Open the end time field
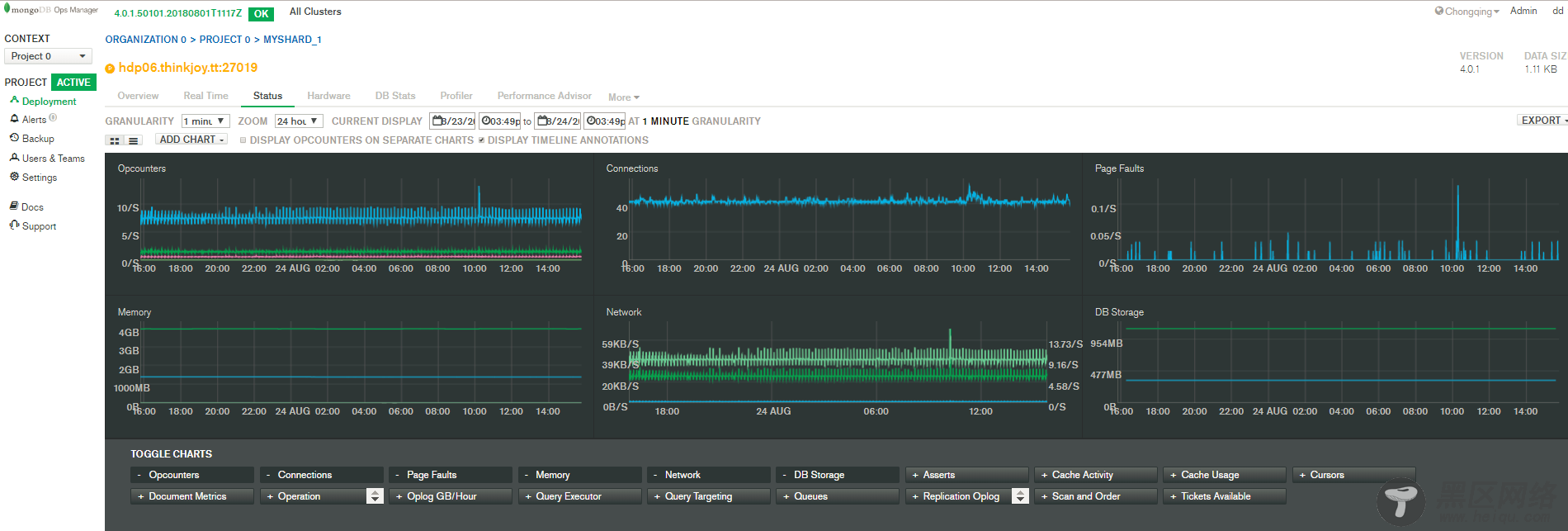1568x531 pixels. coord(605,121)
